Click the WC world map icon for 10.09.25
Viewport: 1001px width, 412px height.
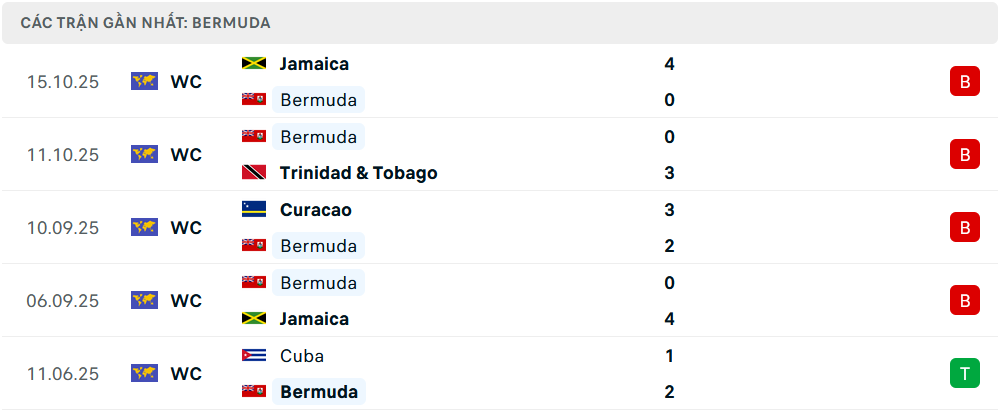(x=145, y=227)
